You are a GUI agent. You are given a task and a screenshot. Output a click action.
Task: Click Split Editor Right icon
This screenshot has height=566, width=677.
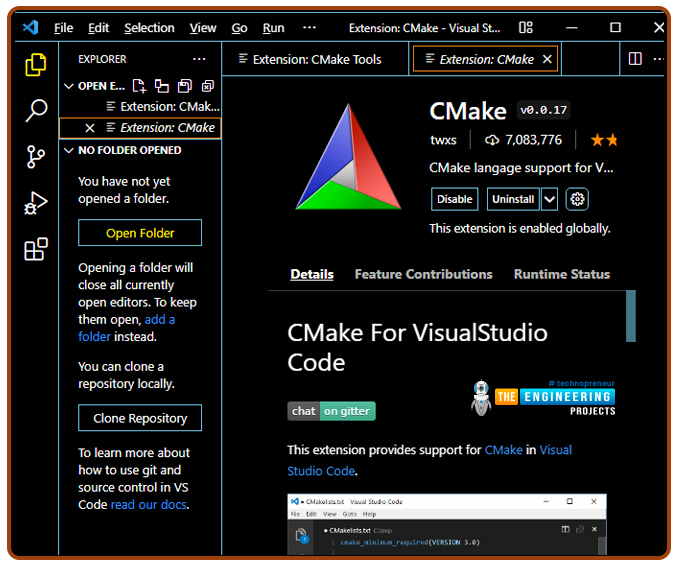pyautogui.click(x=635, y=59)
